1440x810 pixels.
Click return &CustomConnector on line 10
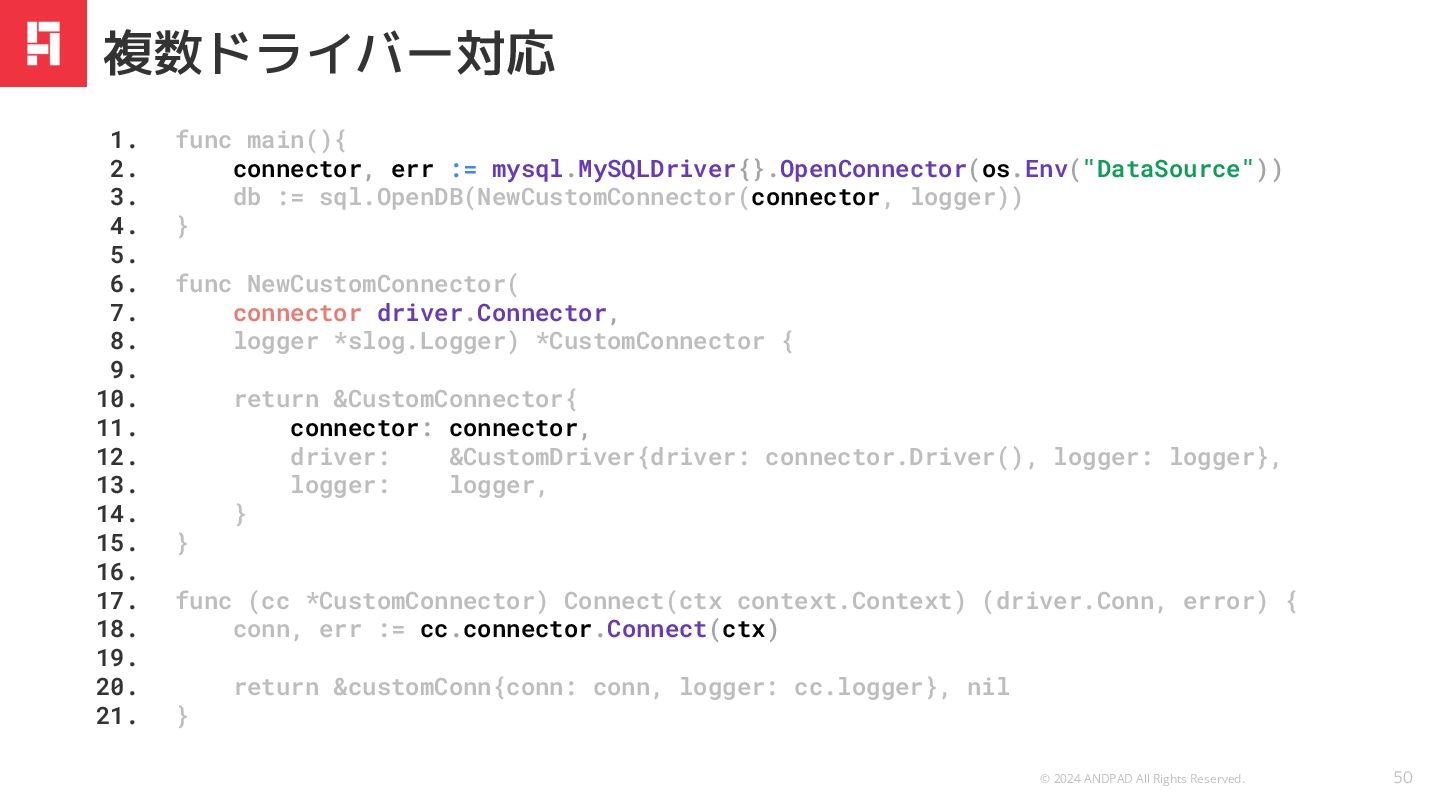coord(405,400)
